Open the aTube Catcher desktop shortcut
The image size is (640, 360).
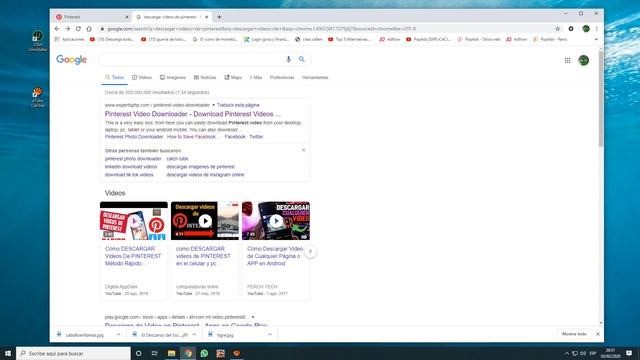38,97
